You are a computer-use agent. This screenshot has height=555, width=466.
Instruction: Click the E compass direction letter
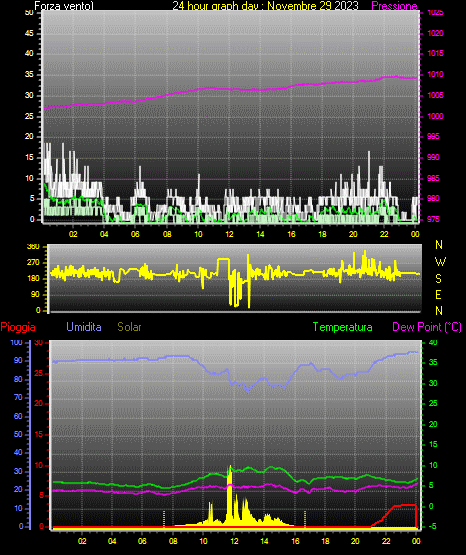(438, 294)
